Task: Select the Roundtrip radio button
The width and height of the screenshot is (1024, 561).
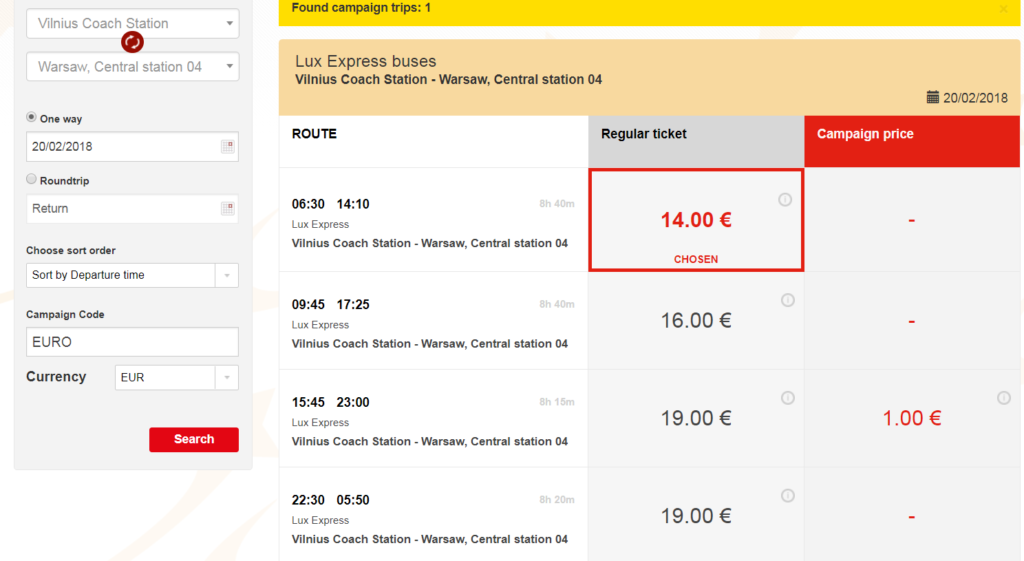Action: click(x=32, y=180)
